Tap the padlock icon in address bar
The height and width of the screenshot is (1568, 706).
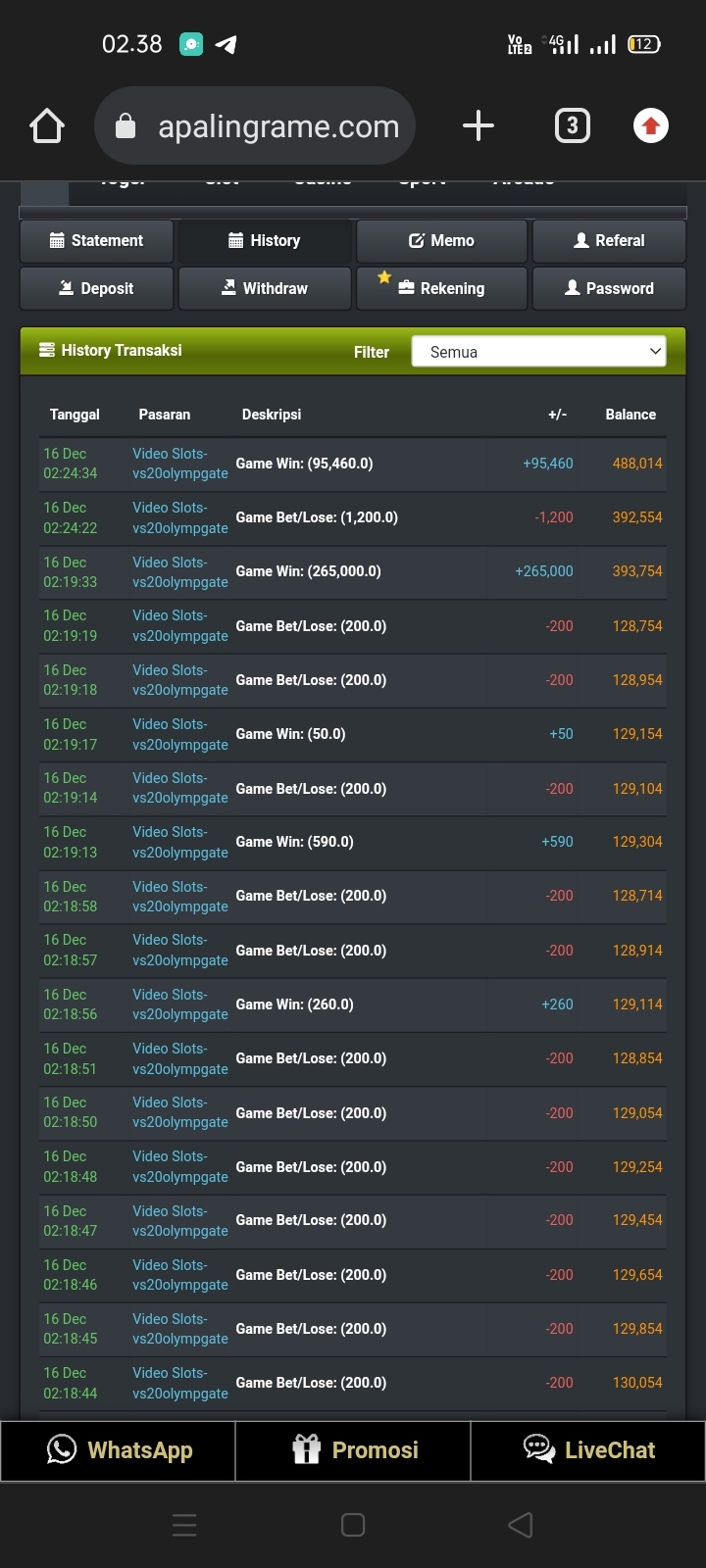pyautogui.click(x=126, y=126)
